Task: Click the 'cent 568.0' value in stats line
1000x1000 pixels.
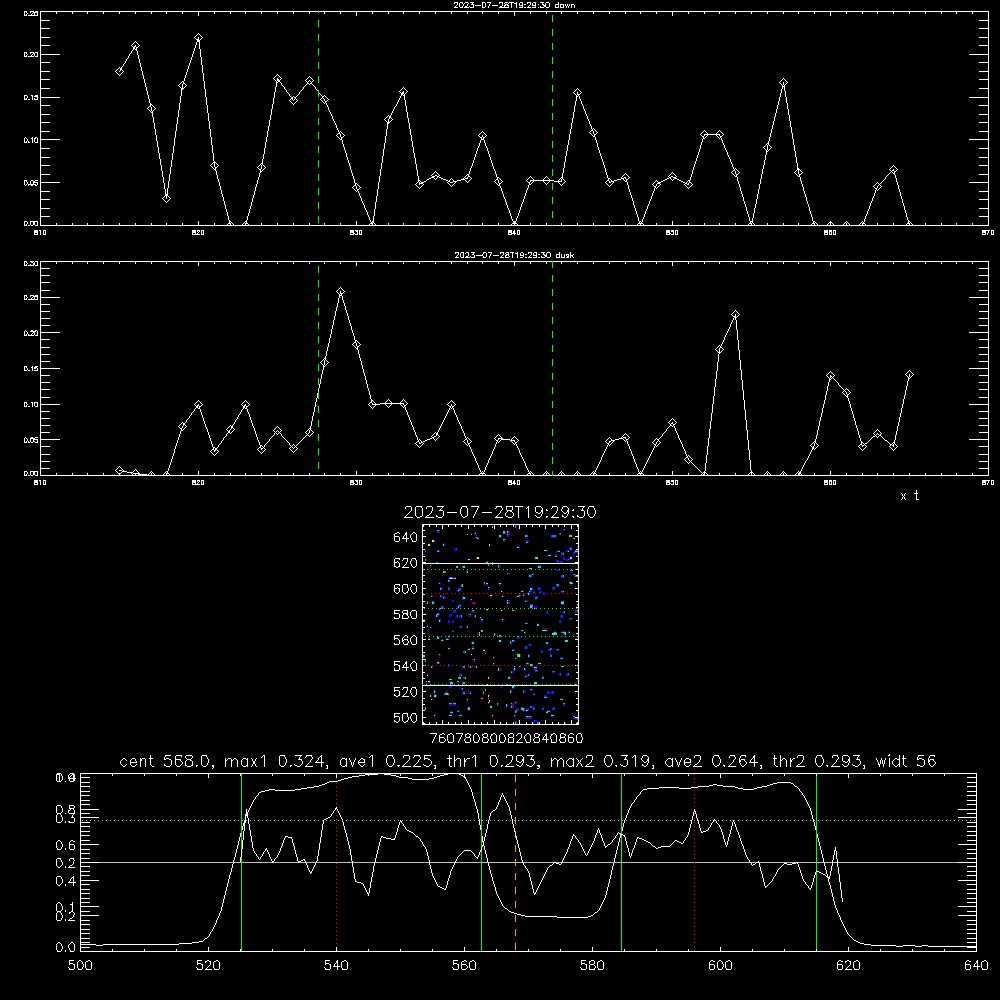Action: coord(165,761)
